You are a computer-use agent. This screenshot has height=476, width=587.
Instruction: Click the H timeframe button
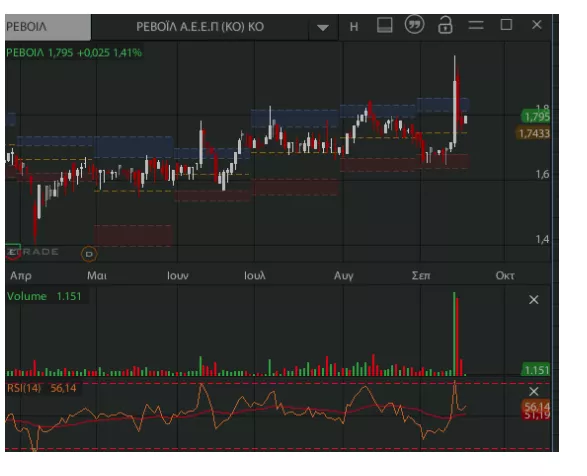pyautogui.click(x=354, y=27)
